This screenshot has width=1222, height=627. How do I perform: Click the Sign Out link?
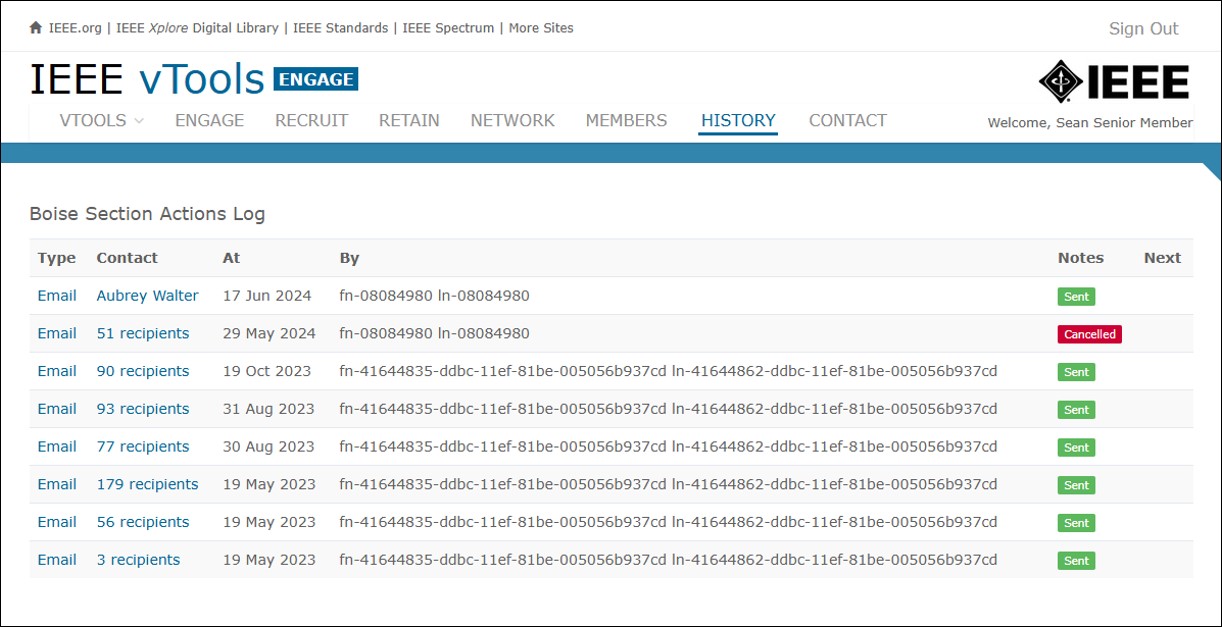[x=1143, y=29]
